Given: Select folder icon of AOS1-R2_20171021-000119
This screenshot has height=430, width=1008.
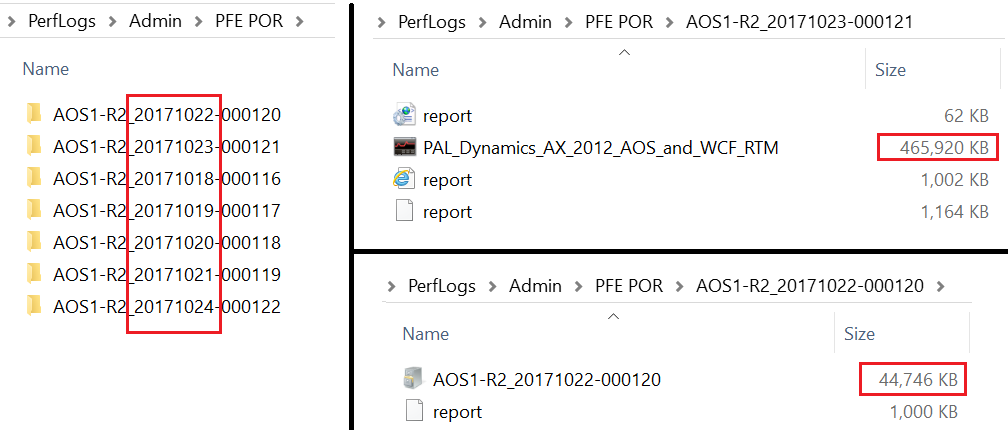Looking at the screenshot, I should point(34,274).
